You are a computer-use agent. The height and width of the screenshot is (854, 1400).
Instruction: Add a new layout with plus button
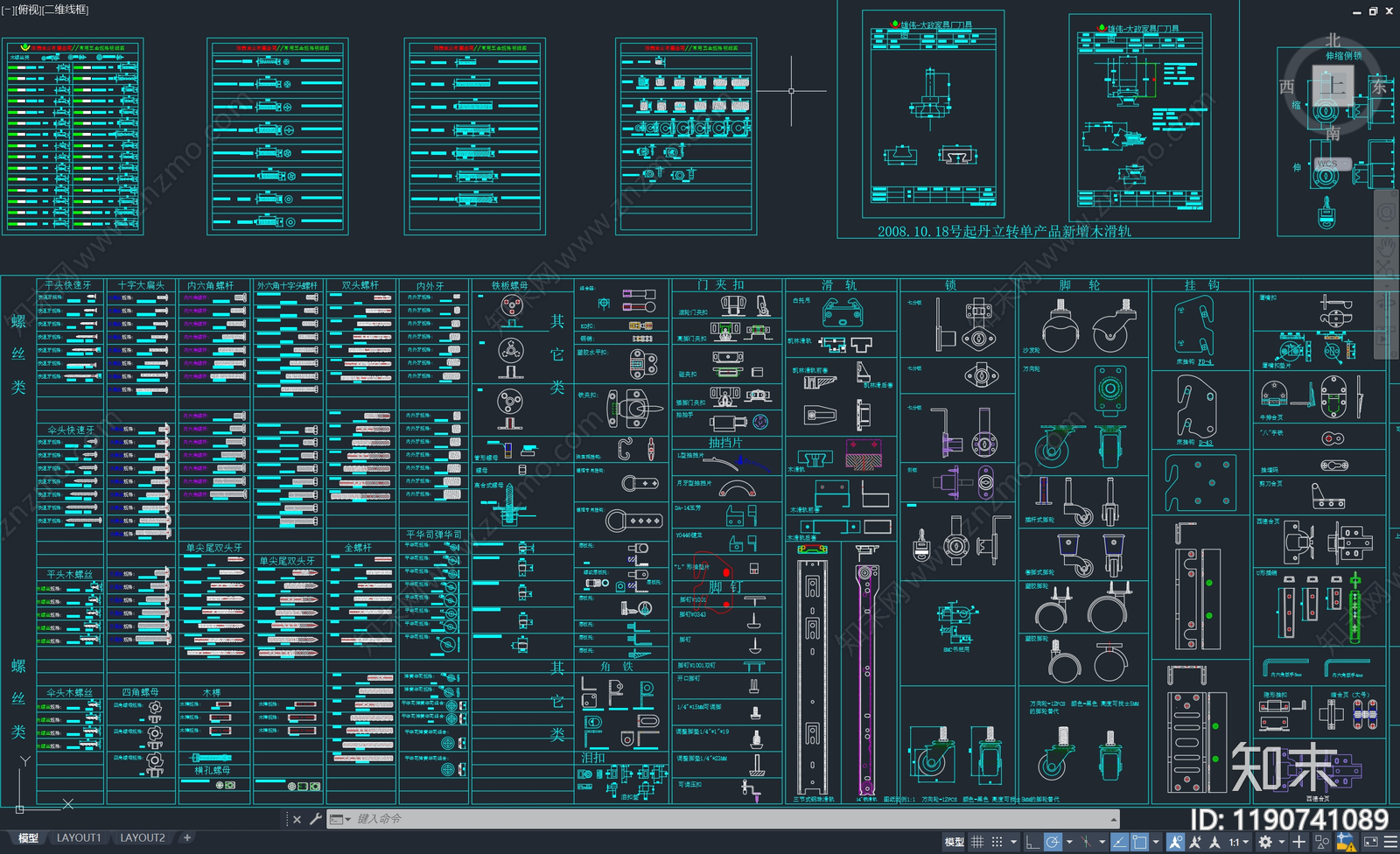point(187,838)
